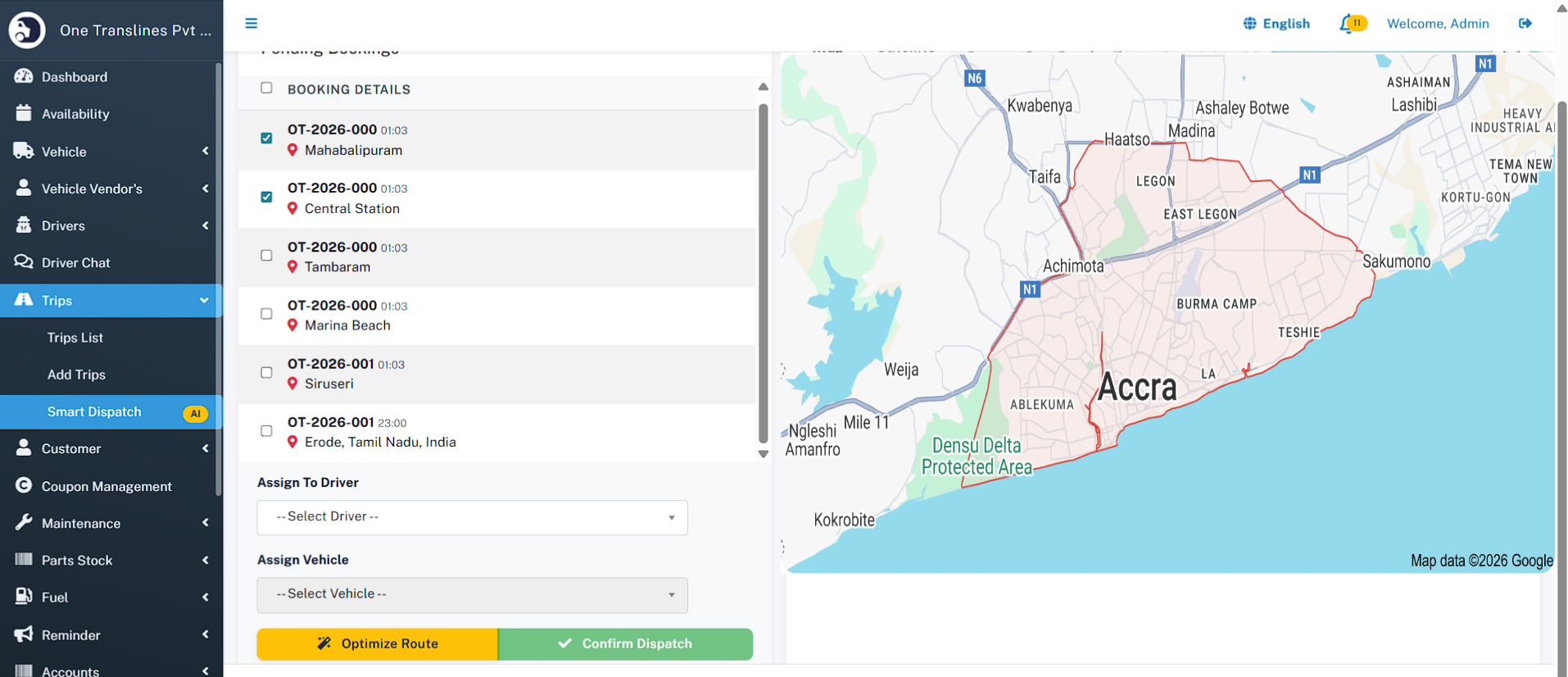
Task: Click the Maintenance wrench icon
Action: click(24, 523)
